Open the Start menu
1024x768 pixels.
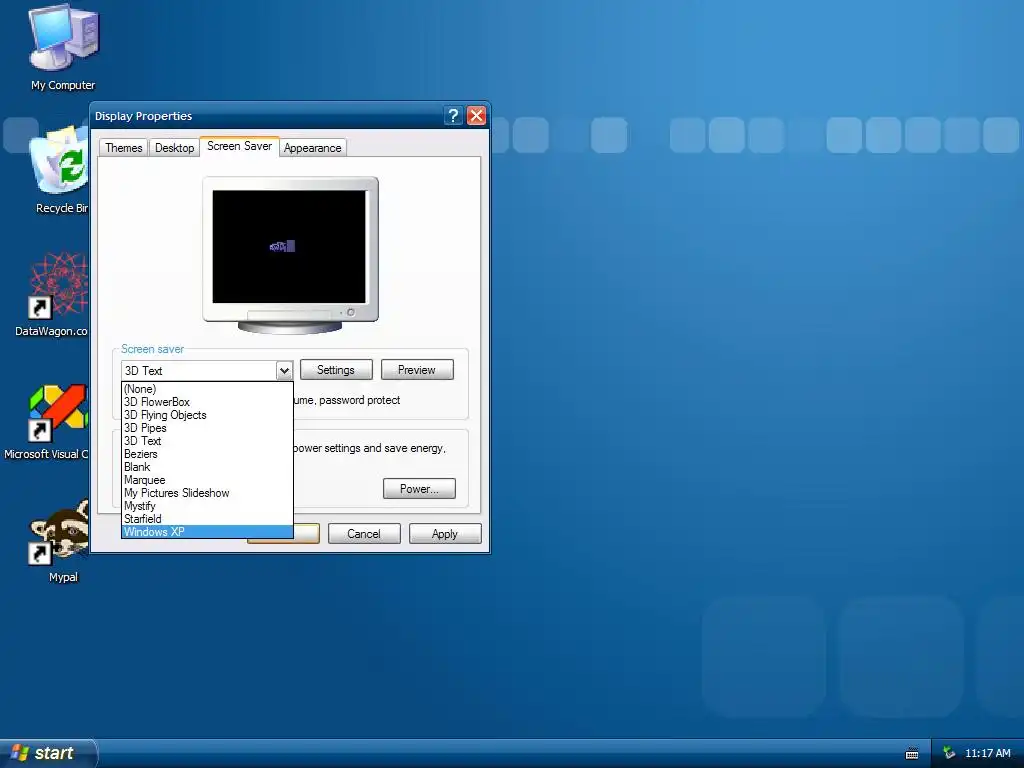48,753
